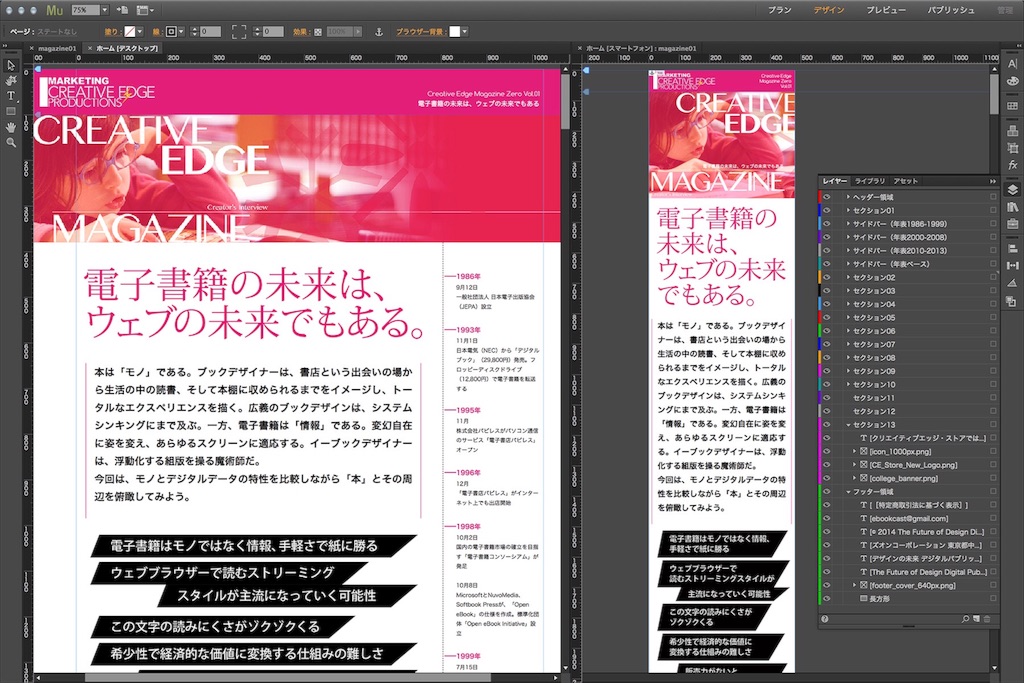Open パブリッシュ
The height and width of the screenshot is (683, 1024).
click(951, 10)
